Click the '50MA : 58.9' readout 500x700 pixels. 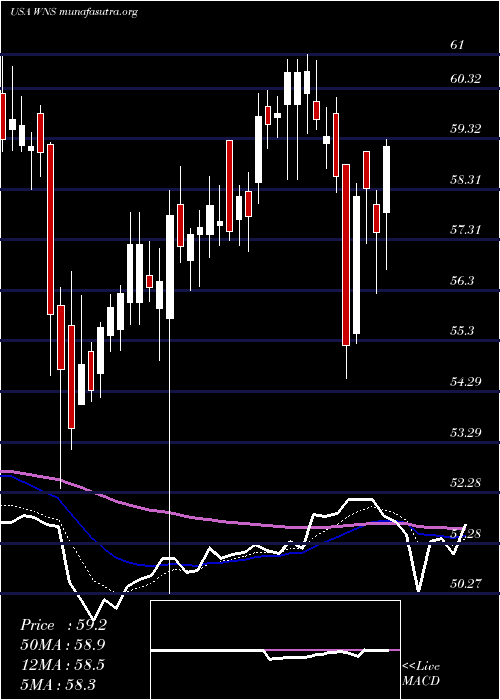point(63,645)
